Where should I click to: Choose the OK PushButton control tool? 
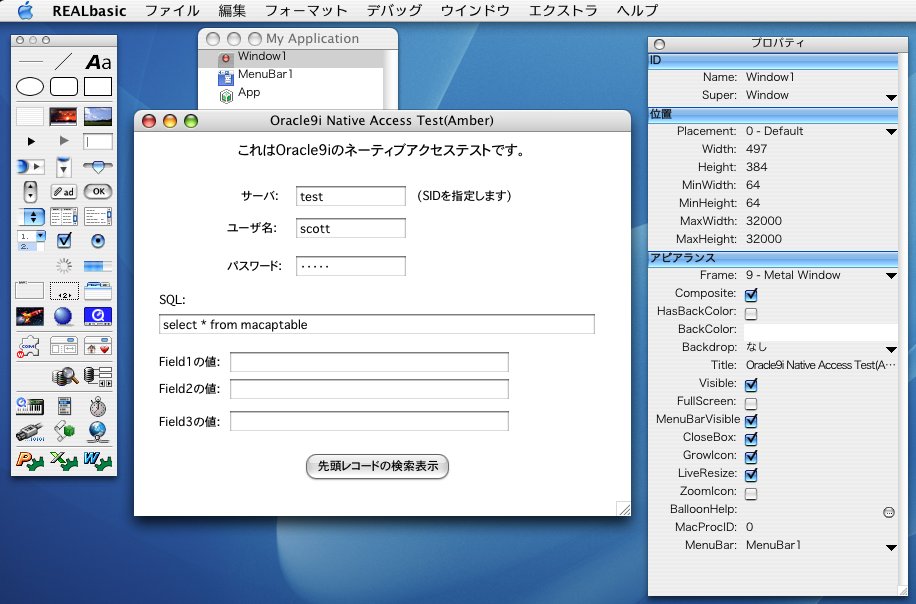98,191
